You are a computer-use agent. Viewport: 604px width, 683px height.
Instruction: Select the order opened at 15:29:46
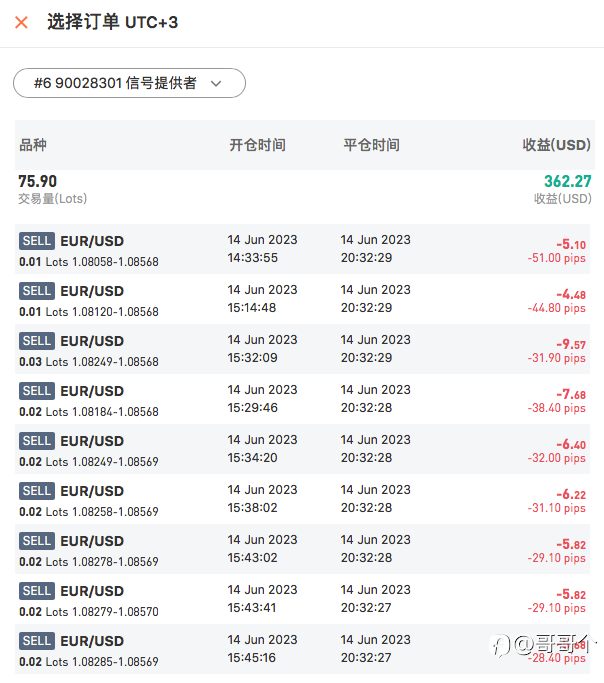[x=302, y=399]
